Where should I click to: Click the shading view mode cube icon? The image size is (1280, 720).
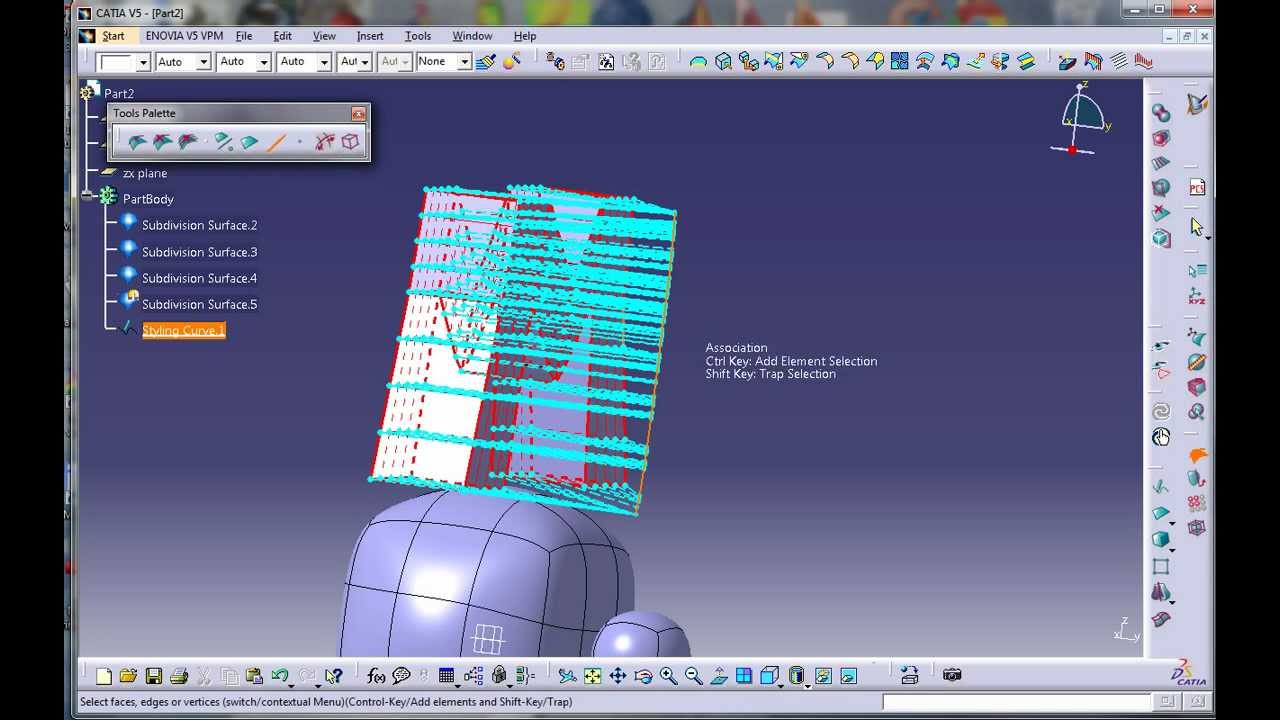[x=770, y=676]
